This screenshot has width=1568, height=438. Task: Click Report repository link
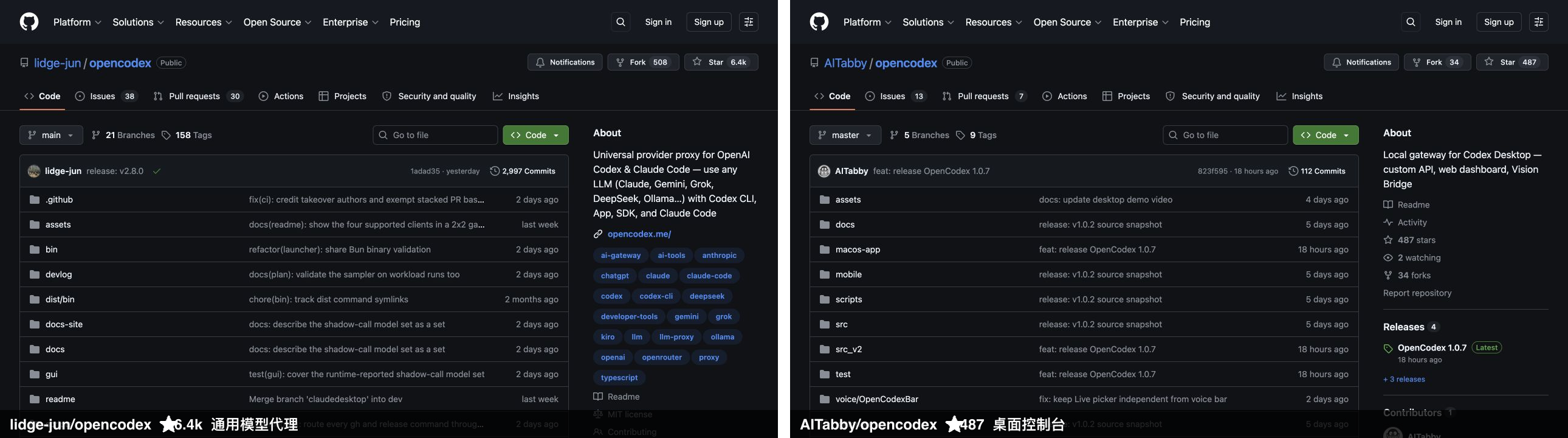(x=1417, y=293)
